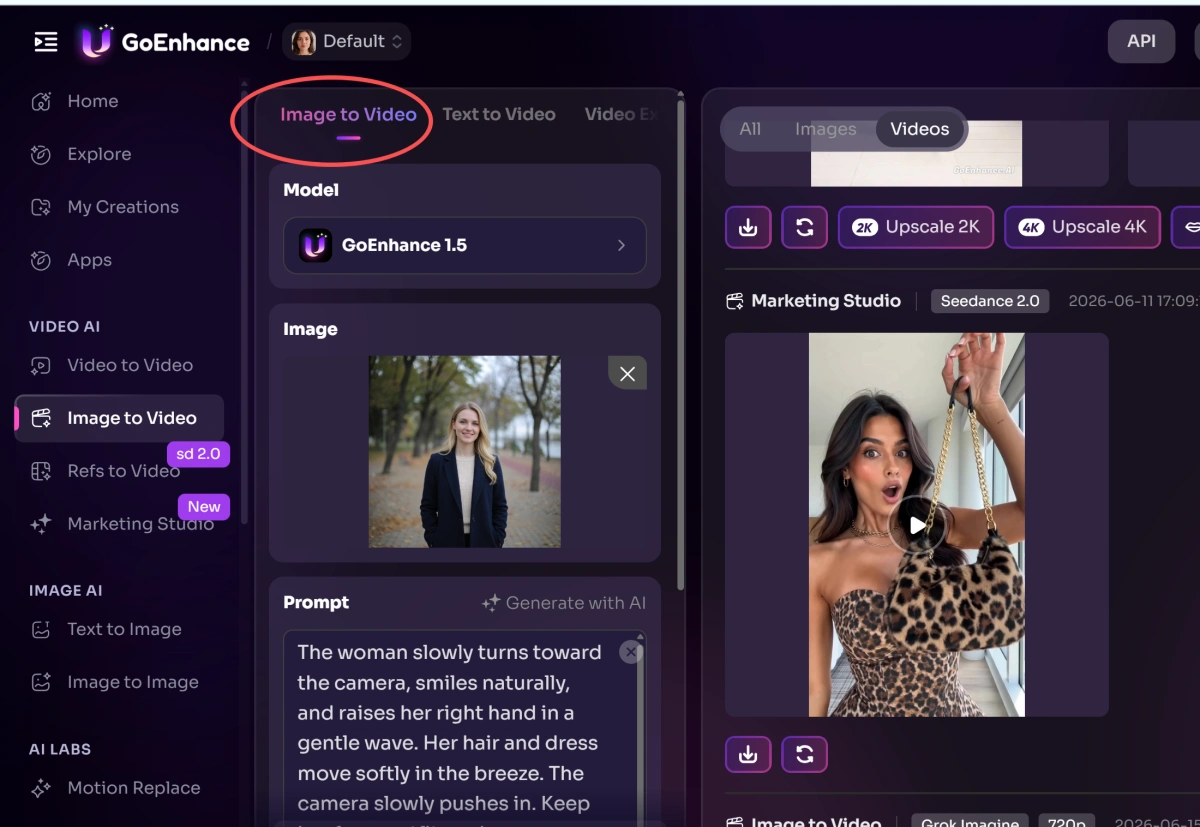The image size is (1200, 827).
Task: Click the chevron on the model selector
Action: tap(621, 245)
